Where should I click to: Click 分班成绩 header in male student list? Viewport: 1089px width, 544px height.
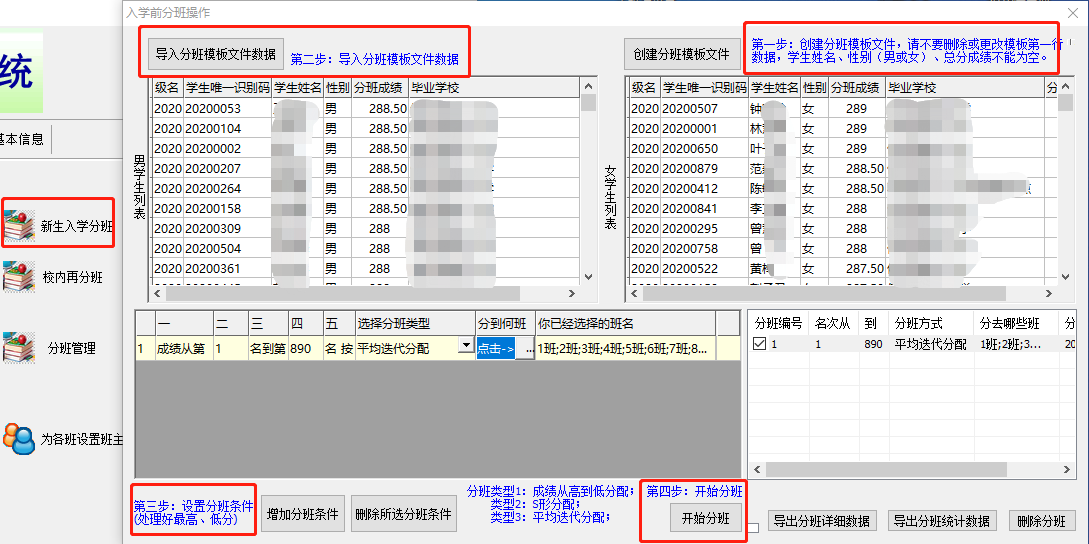(380, 88)
